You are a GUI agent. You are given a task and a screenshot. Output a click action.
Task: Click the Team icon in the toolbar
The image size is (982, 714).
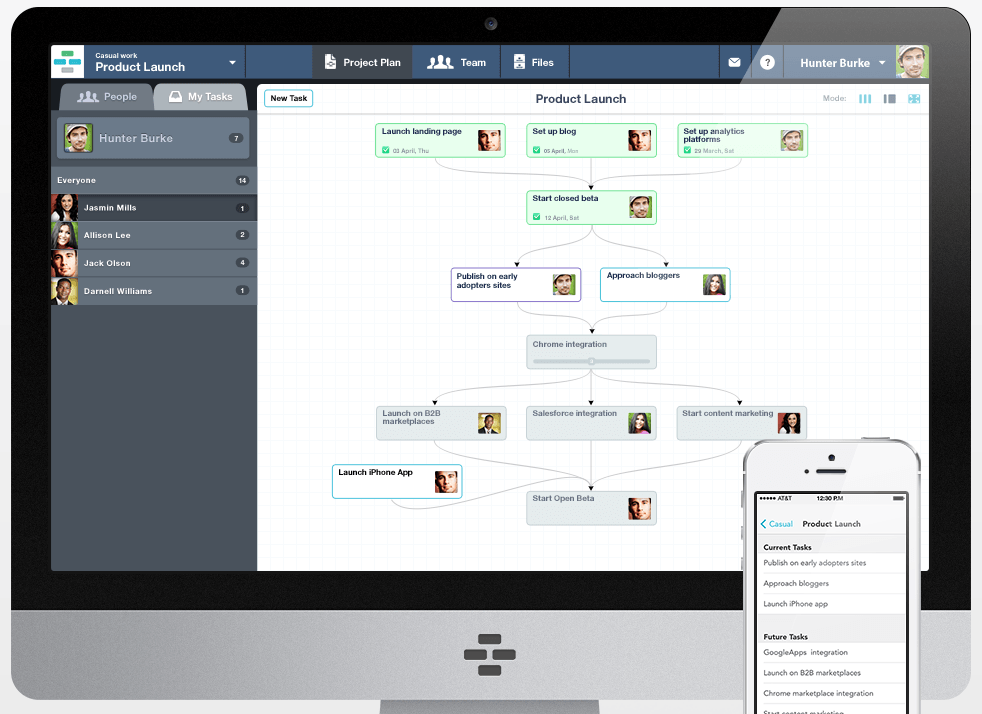click(x=441, y=61)
